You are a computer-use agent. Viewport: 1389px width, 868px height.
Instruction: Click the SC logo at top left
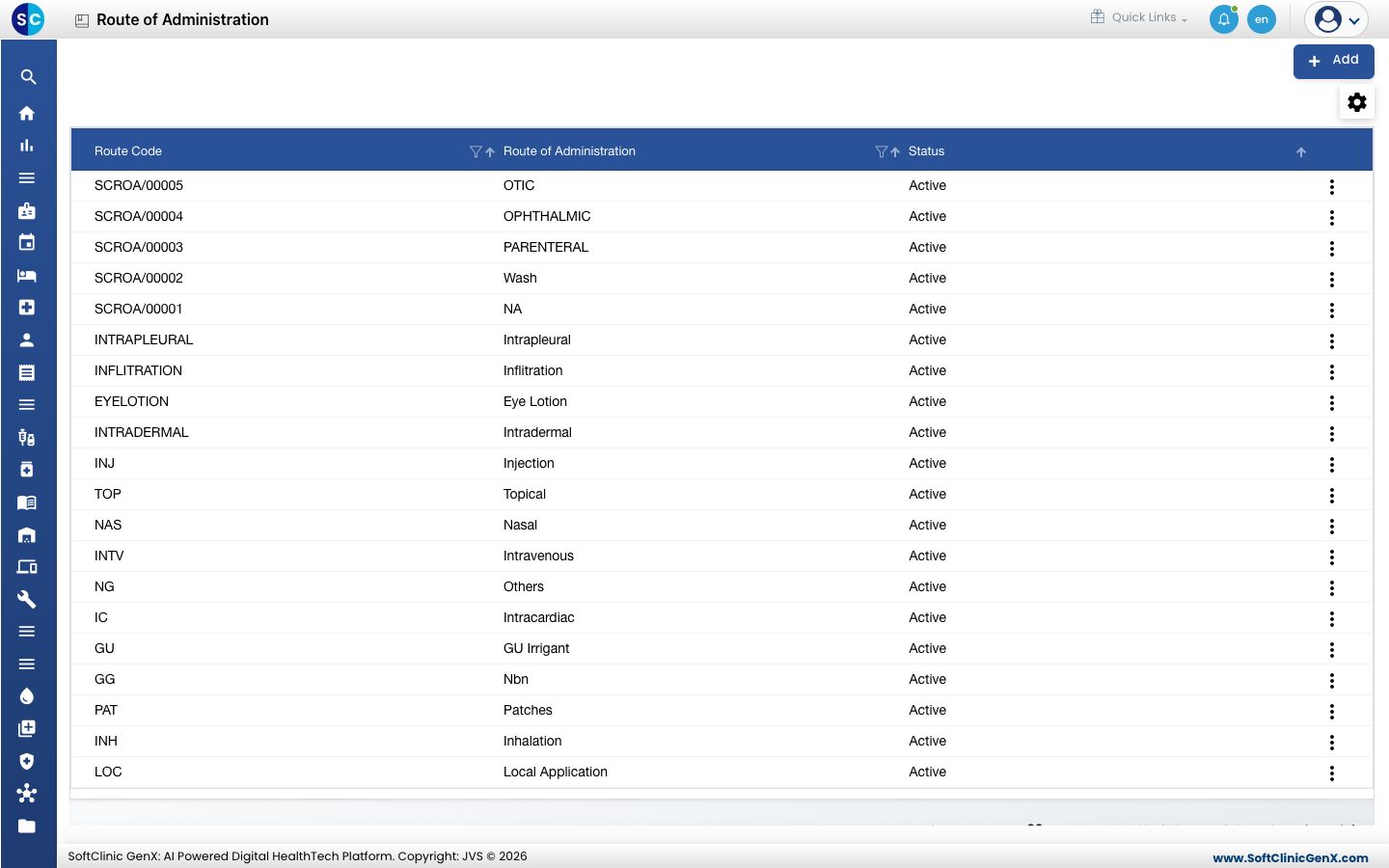(28, 18)
